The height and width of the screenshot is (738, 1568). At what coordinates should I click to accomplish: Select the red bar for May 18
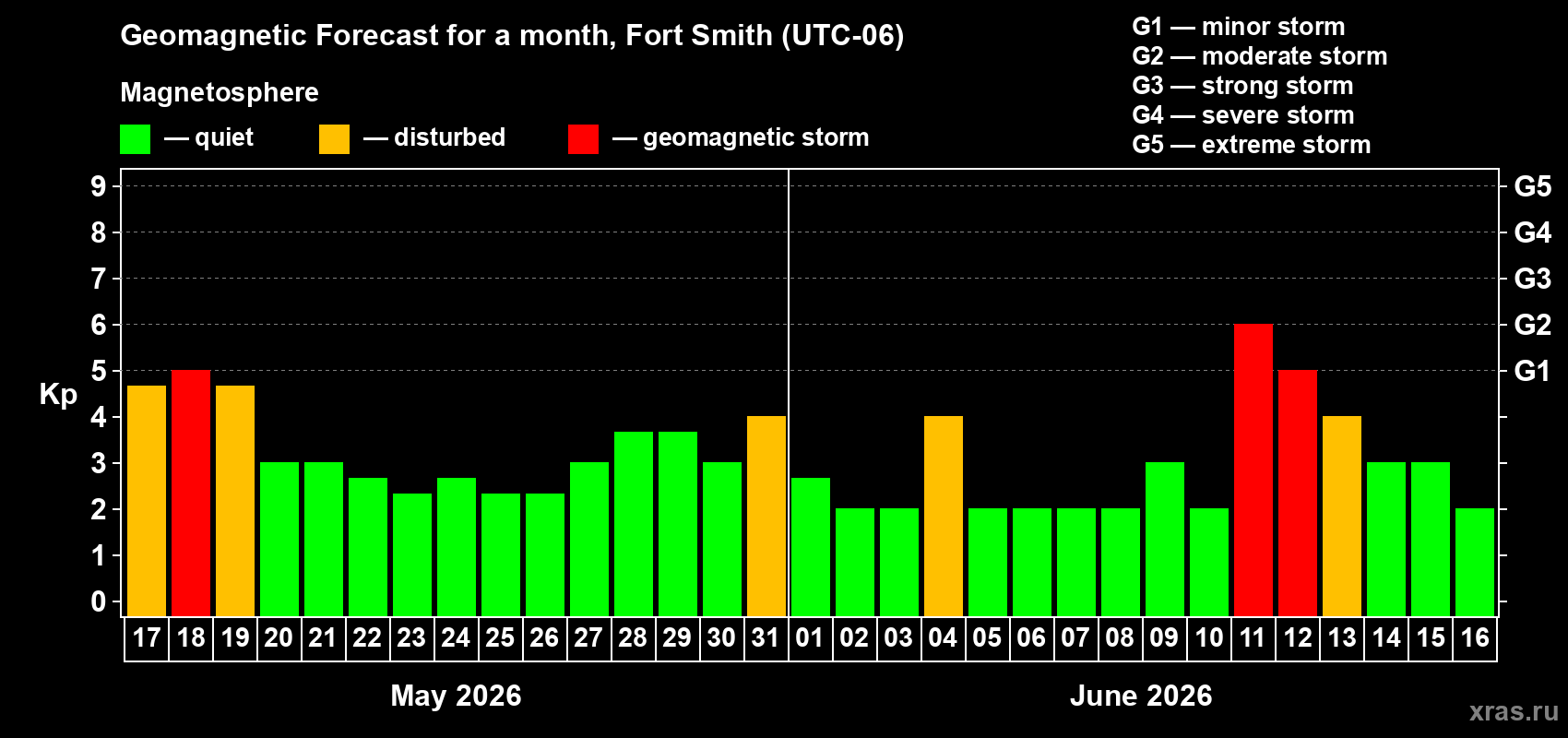tap(191, 493)
